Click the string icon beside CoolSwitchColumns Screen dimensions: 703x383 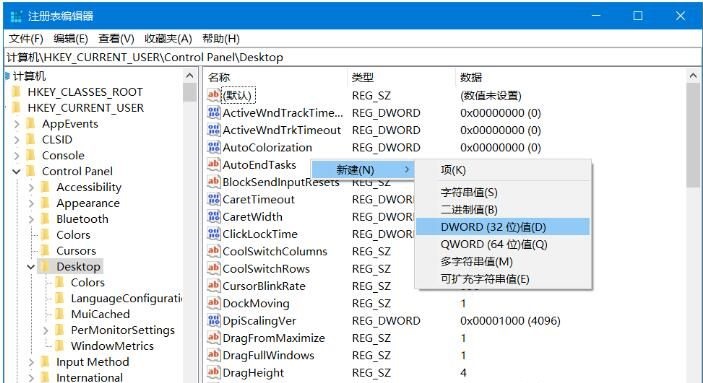pyautogui.click(x=213, y=251)
